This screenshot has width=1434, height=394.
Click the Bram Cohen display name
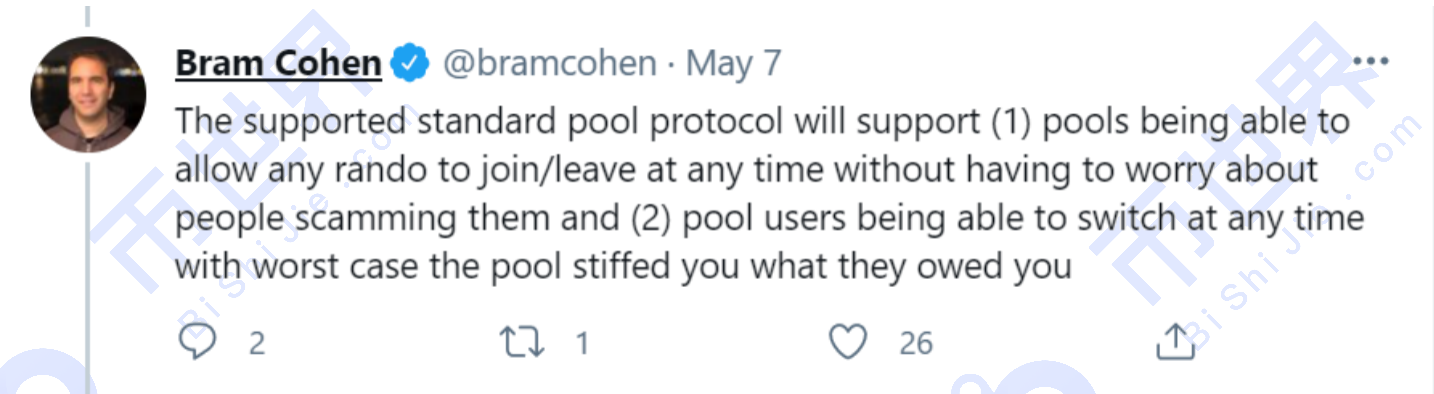(x=278, y=64)
